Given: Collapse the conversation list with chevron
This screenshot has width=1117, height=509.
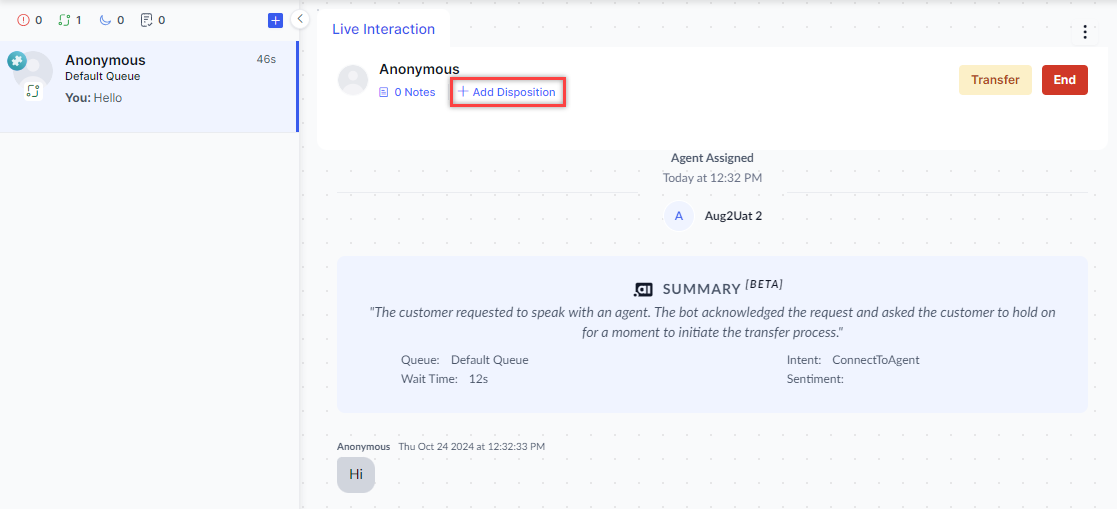Looking at the screenshot, I should point(300,19).
